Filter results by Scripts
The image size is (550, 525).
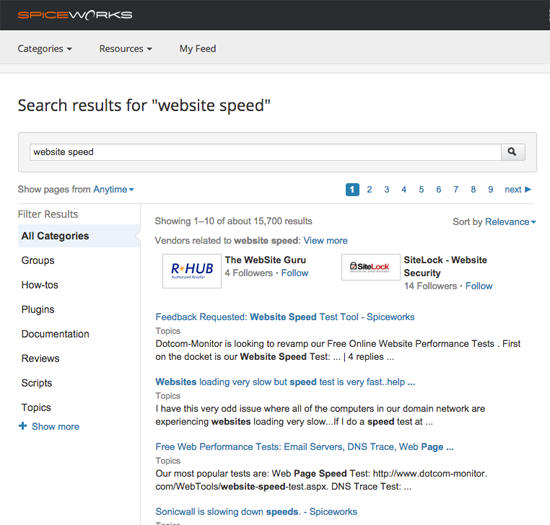(x=36, y=383)
